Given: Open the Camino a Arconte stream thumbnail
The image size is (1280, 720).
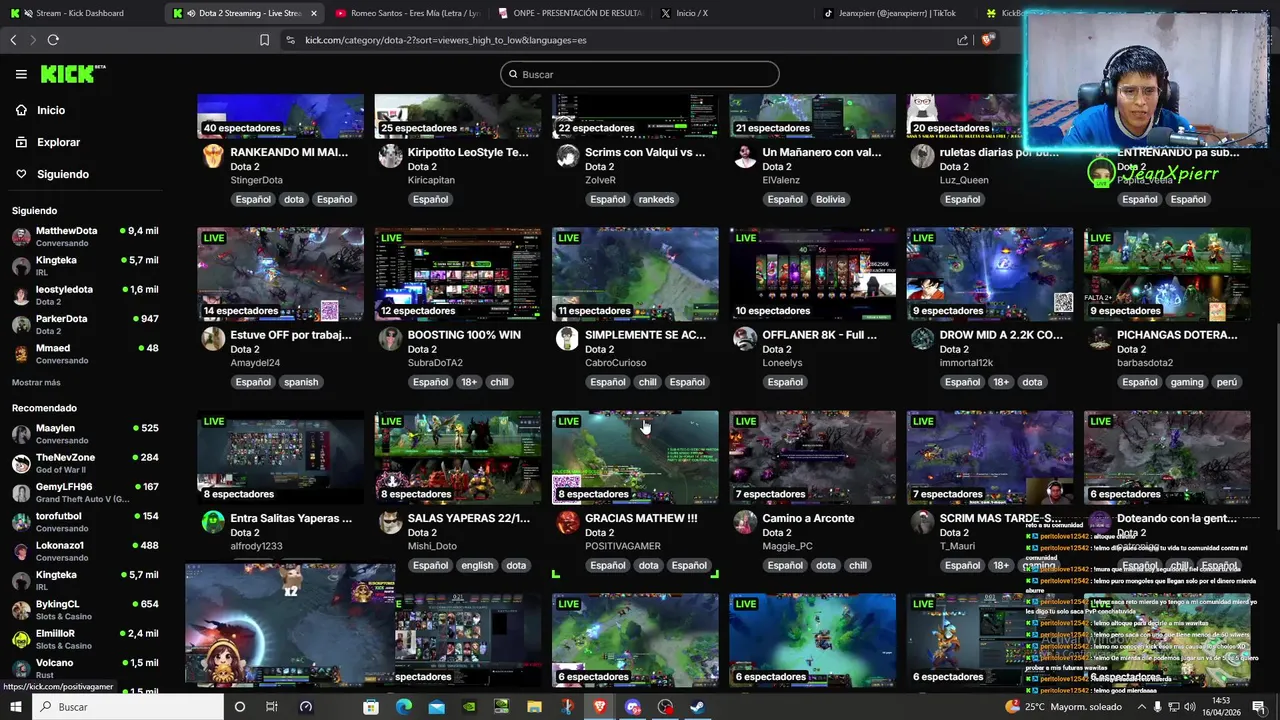Looking at the screenshot, I should coord(812,457).
